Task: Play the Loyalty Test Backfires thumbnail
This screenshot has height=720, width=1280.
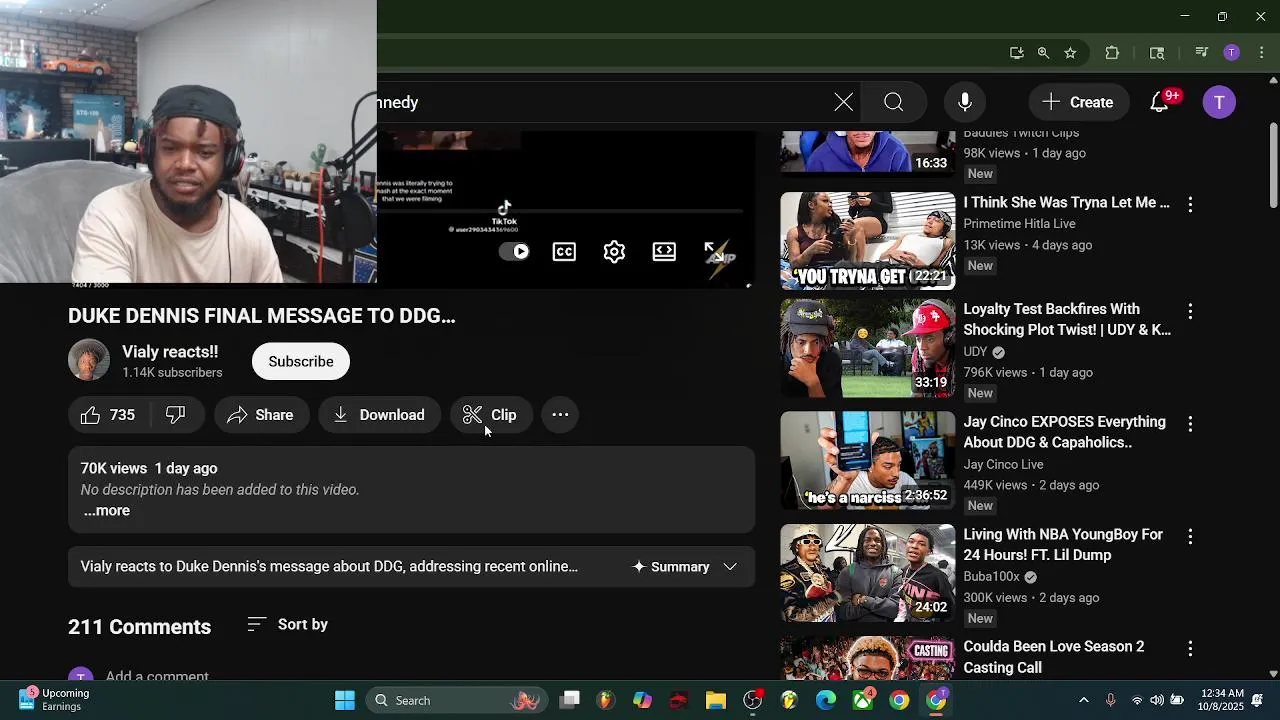Action: pyautogui.click(x=868, y=348)
